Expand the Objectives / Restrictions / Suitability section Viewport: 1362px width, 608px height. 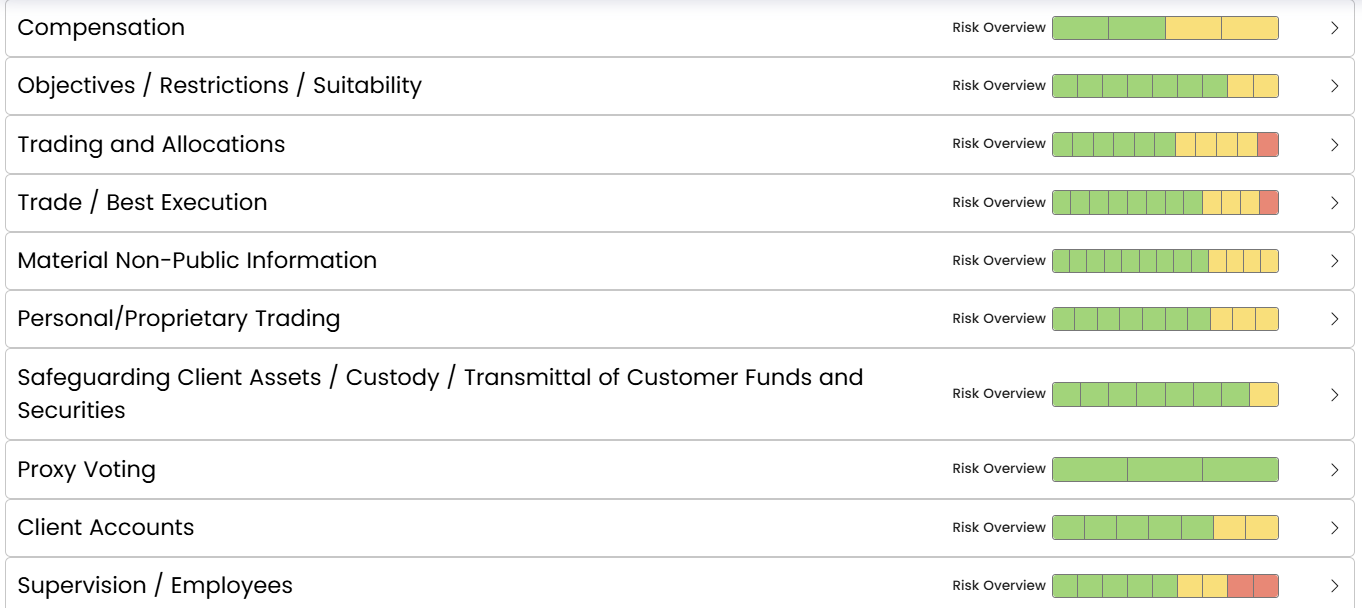(x=1334, y=85)
